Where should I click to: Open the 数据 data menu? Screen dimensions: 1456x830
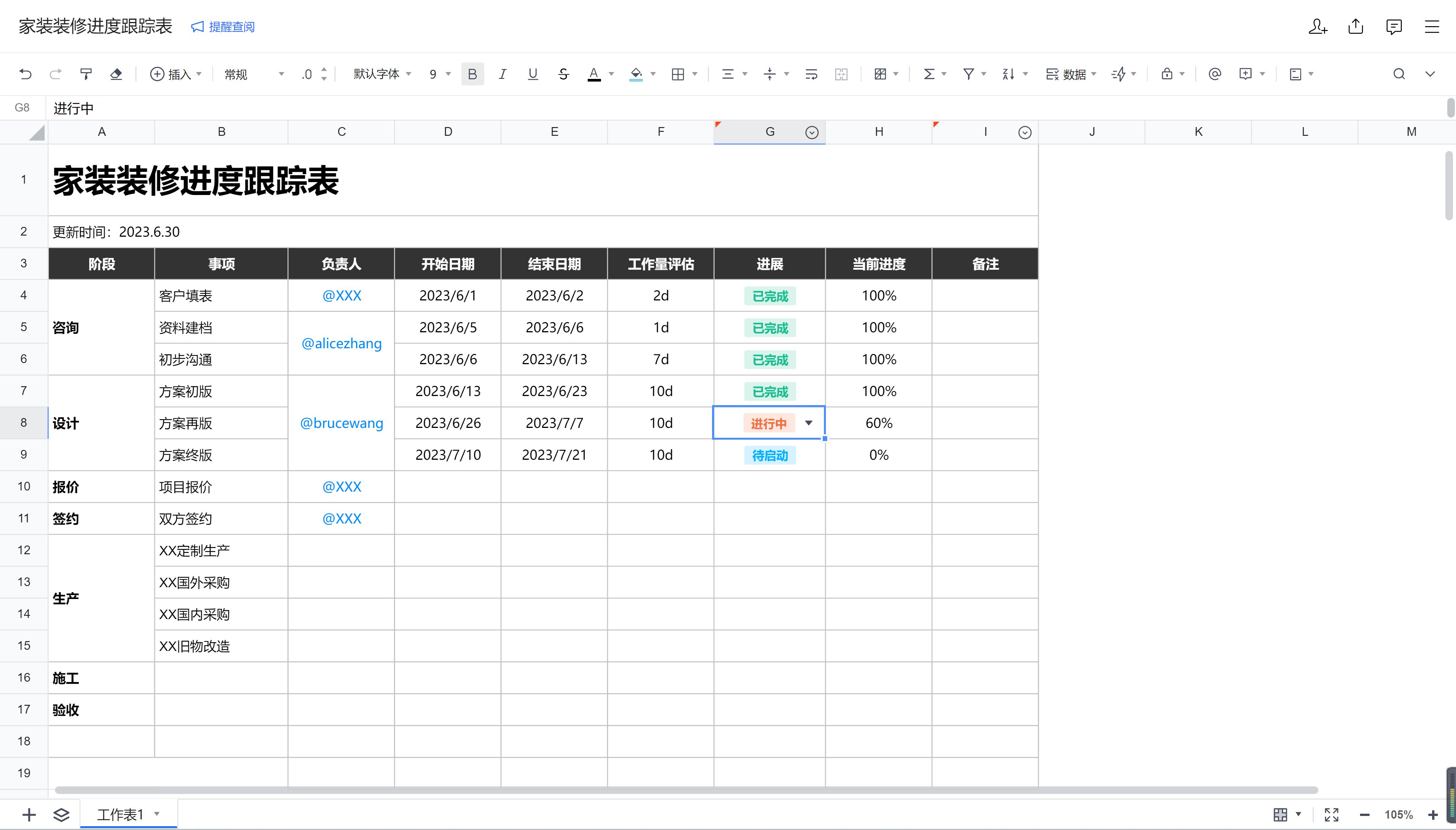pyautogui.click(x=1070, y=74)
